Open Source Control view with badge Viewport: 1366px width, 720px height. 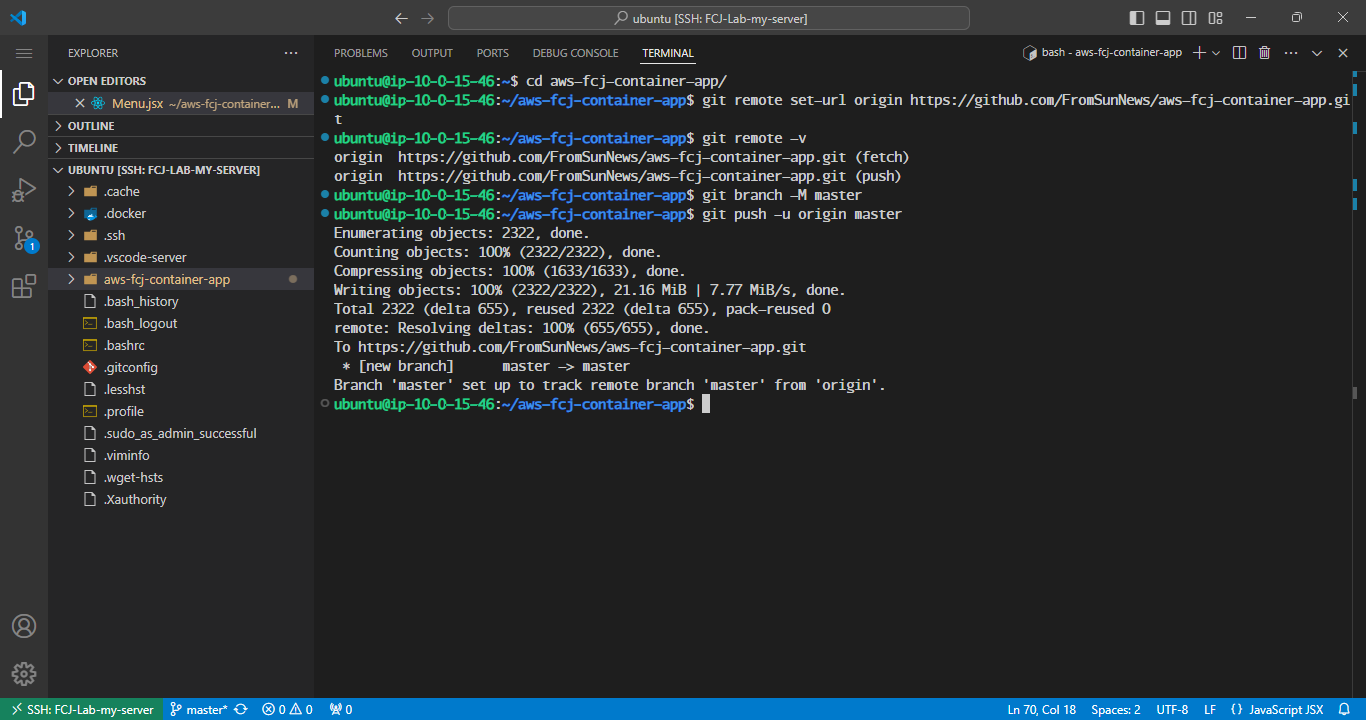point(24,238)
